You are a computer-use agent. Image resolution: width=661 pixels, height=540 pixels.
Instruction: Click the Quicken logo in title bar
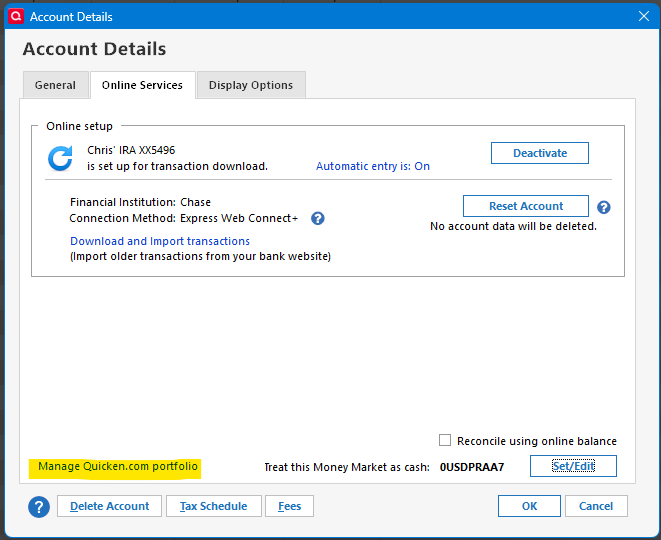point(16,16)
